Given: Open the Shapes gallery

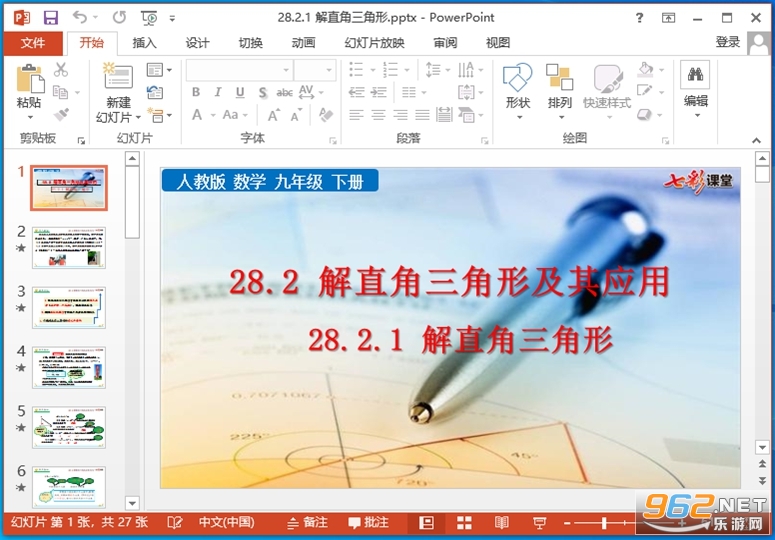Looking at the screenshot, I should click(x=517, y=91).
